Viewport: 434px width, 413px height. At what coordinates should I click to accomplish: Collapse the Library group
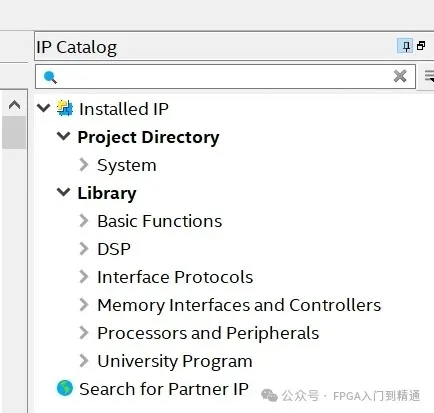point(63,192)
